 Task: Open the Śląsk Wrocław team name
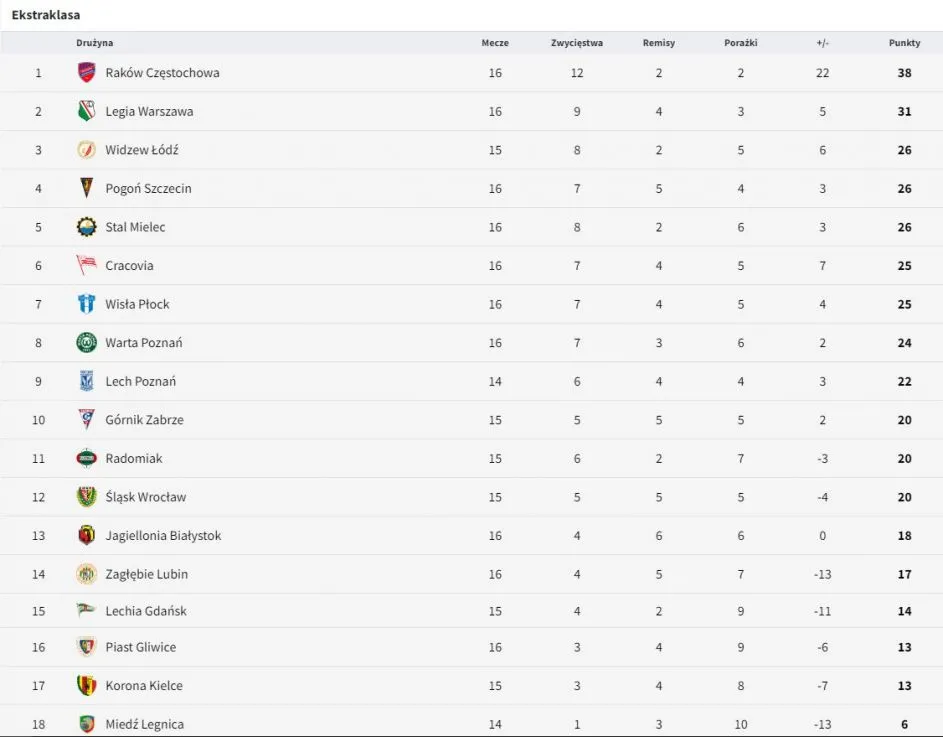coord(146,497)
